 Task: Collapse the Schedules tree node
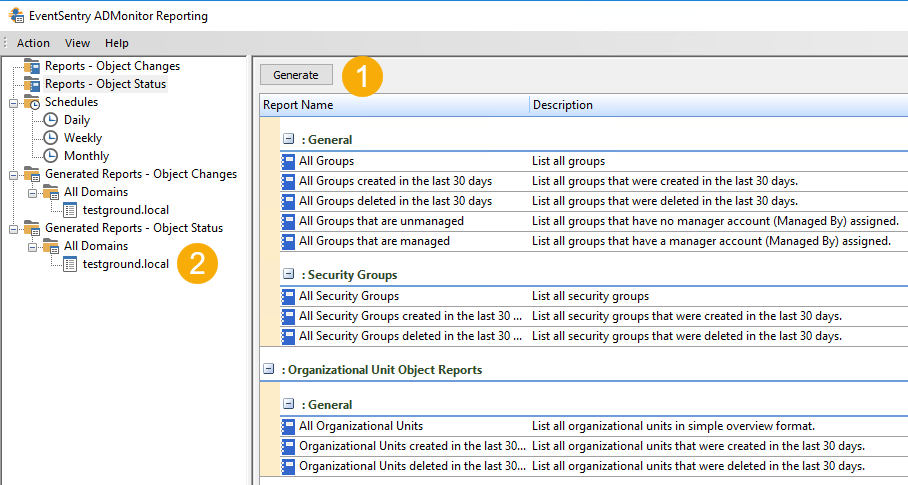point(13,102)
